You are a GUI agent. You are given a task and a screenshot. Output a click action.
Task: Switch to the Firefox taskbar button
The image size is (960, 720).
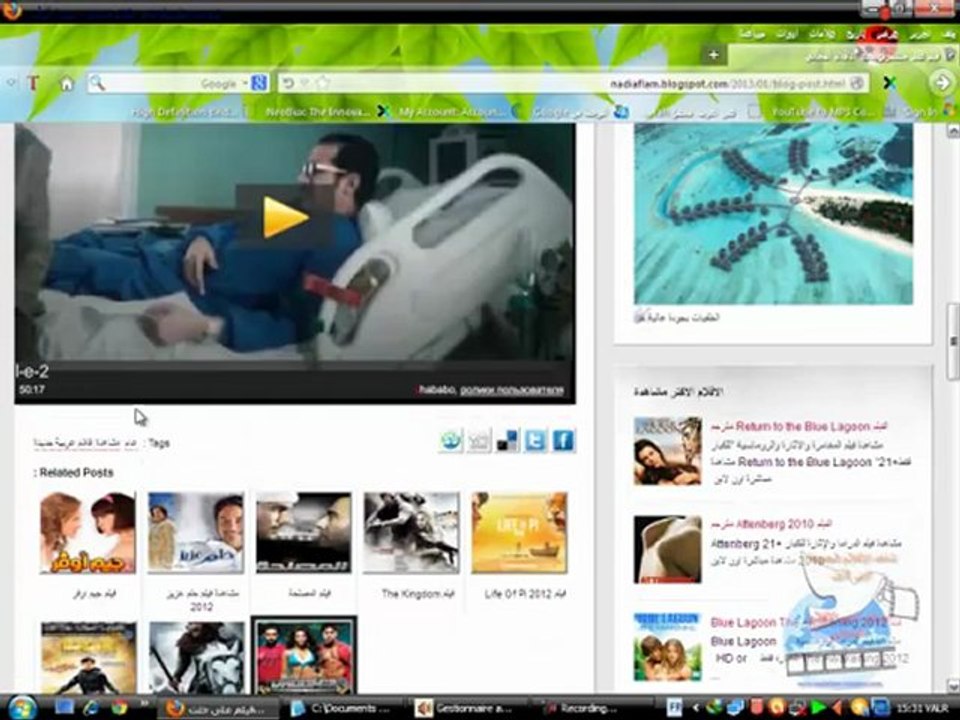click(x=218, y=708)
